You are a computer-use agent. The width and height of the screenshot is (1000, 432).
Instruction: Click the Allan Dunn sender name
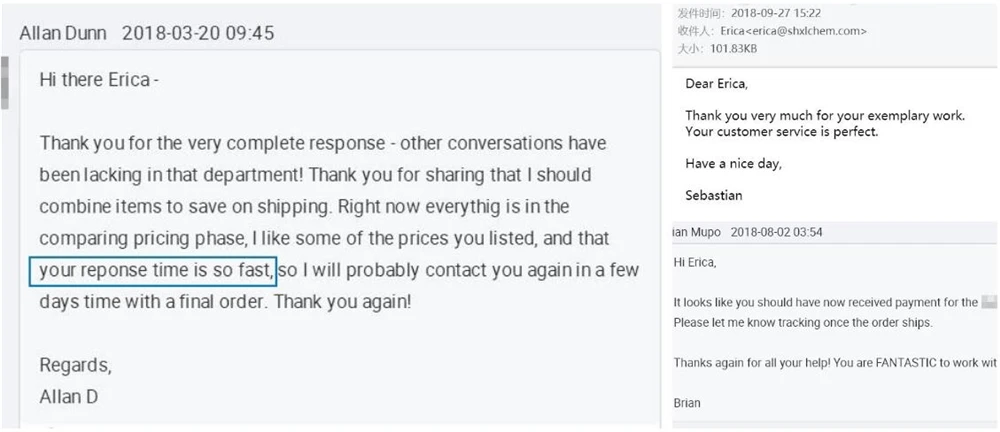coord(64,33)
